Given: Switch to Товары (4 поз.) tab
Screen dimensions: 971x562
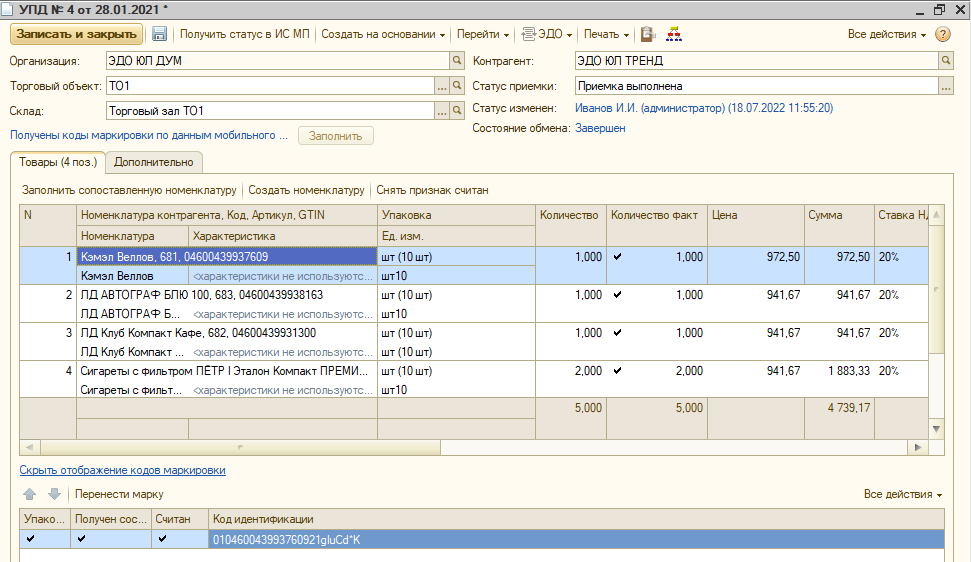Looking at the screenshot, I should click(x=58, y=162).
